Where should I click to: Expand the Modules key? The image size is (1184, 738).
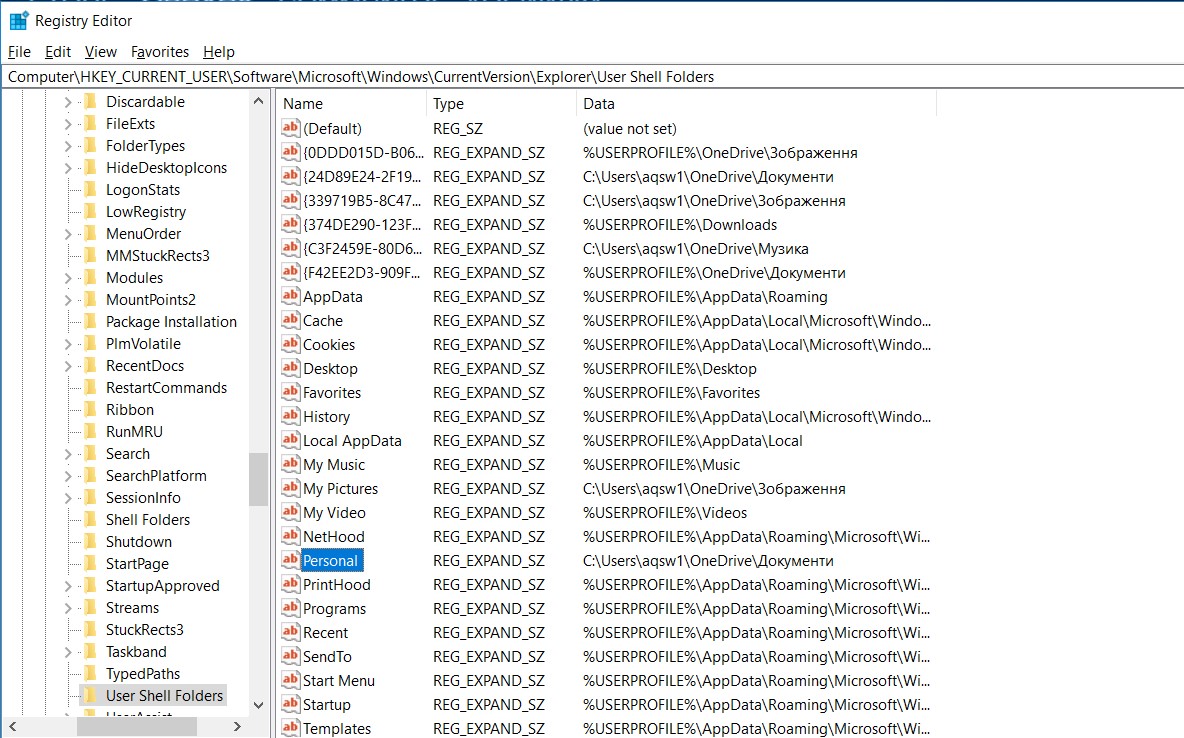[x=67, y=277]
